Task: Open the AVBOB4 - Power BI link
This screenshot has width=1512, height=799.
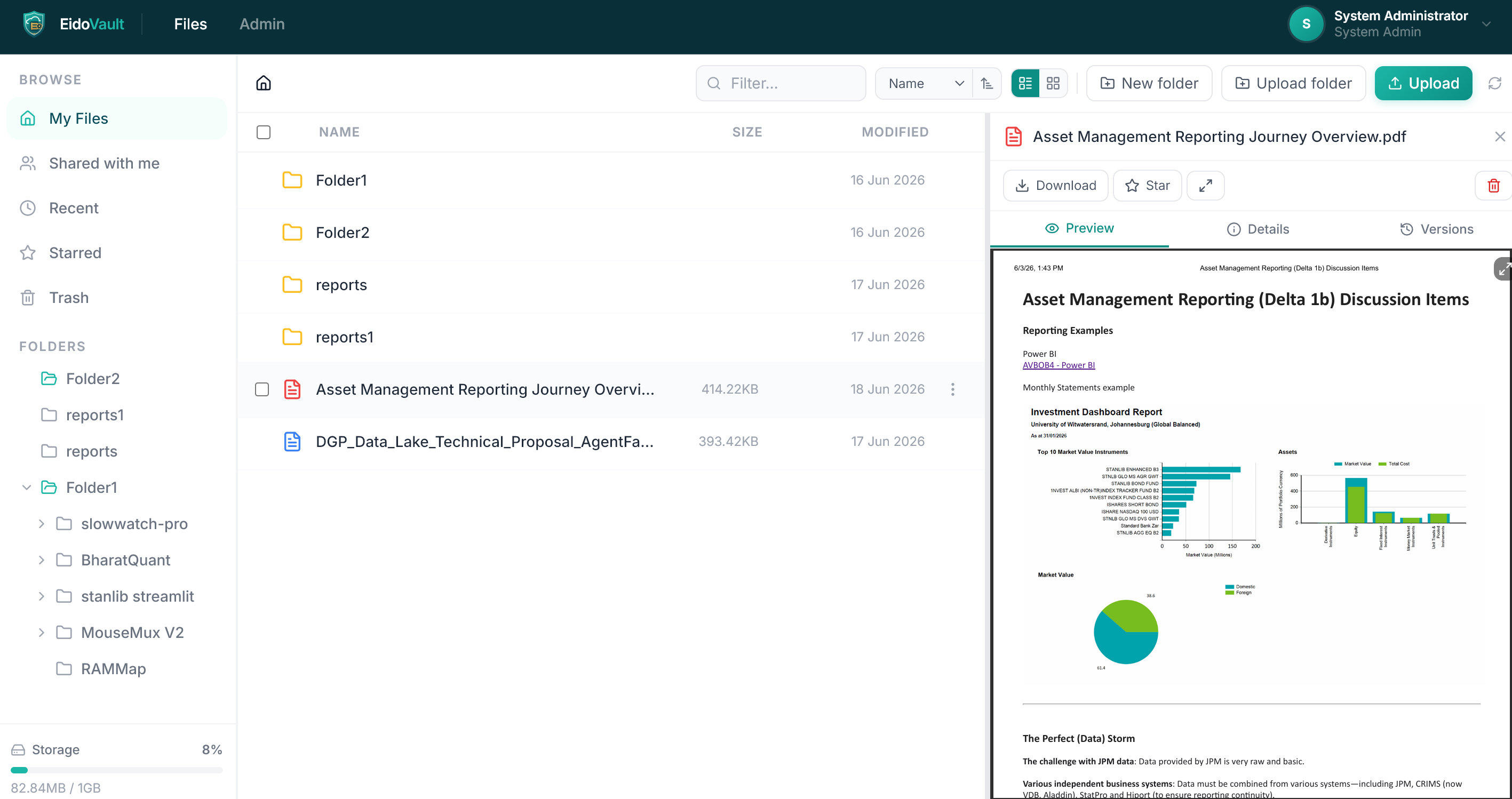Action: tap(1059, 365)
